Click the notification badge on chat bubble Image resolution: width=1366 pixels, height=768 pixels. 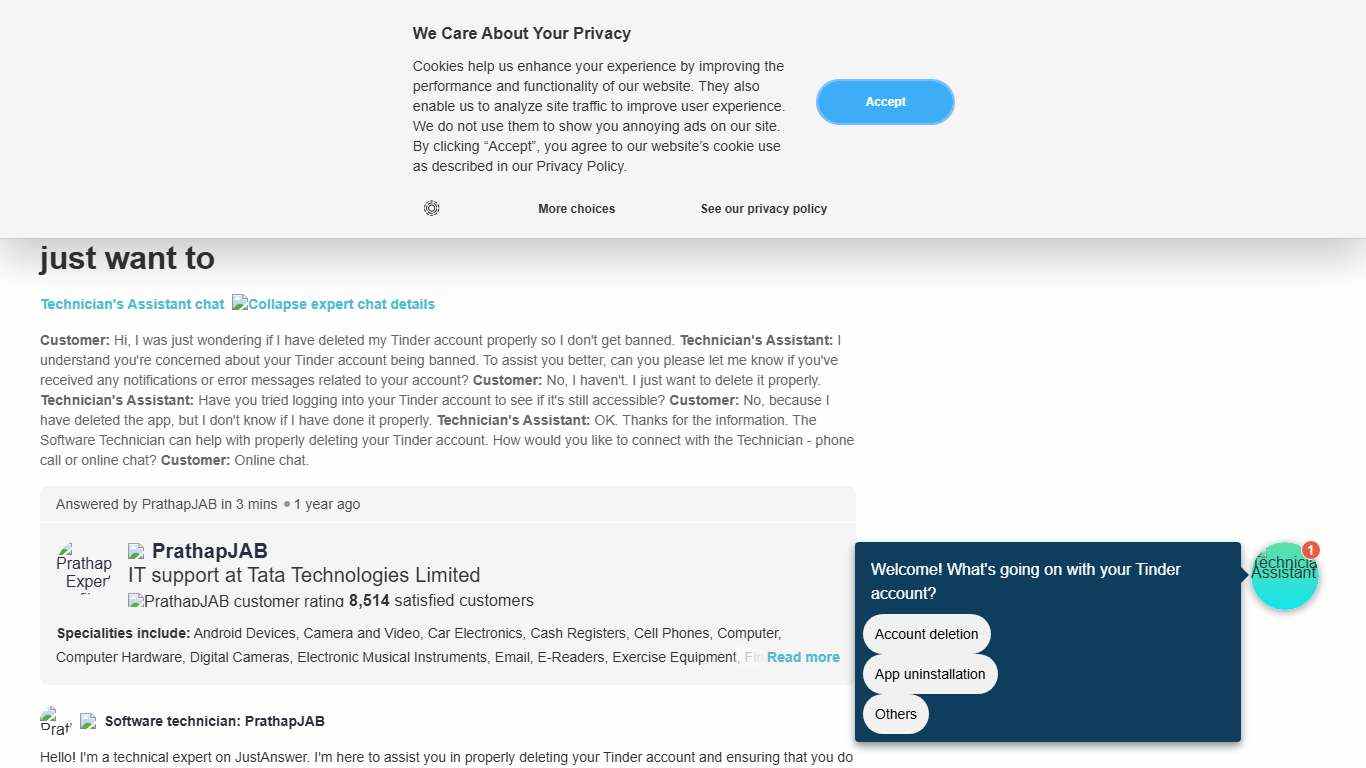[x=1311, y=550]
